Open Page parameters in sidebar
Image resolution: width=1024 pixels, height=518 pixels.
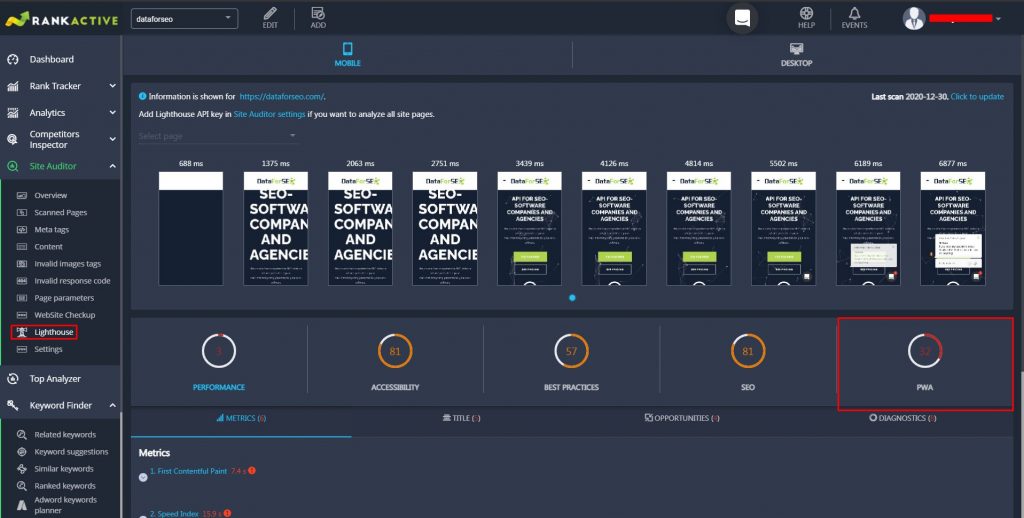coord(64,298)
